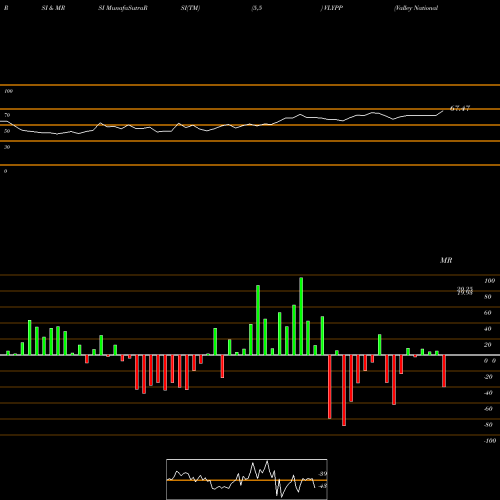Click the '(Valley National' company name text

pyautogui.click(x=416, y=8)
